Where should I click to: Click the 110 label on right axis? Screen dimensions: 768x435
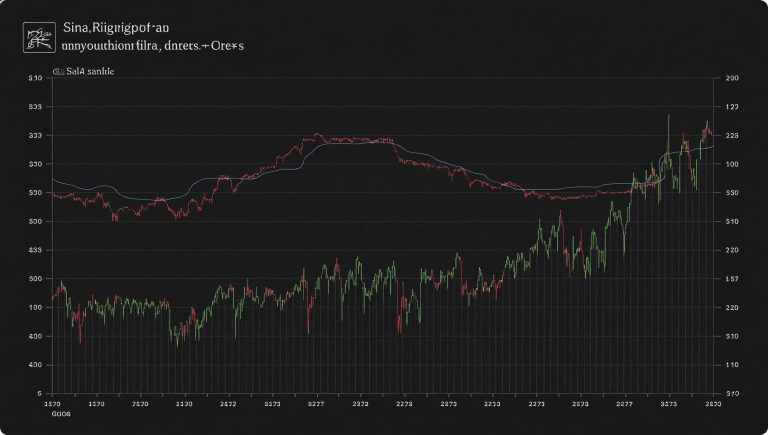[x=731, y=365]
